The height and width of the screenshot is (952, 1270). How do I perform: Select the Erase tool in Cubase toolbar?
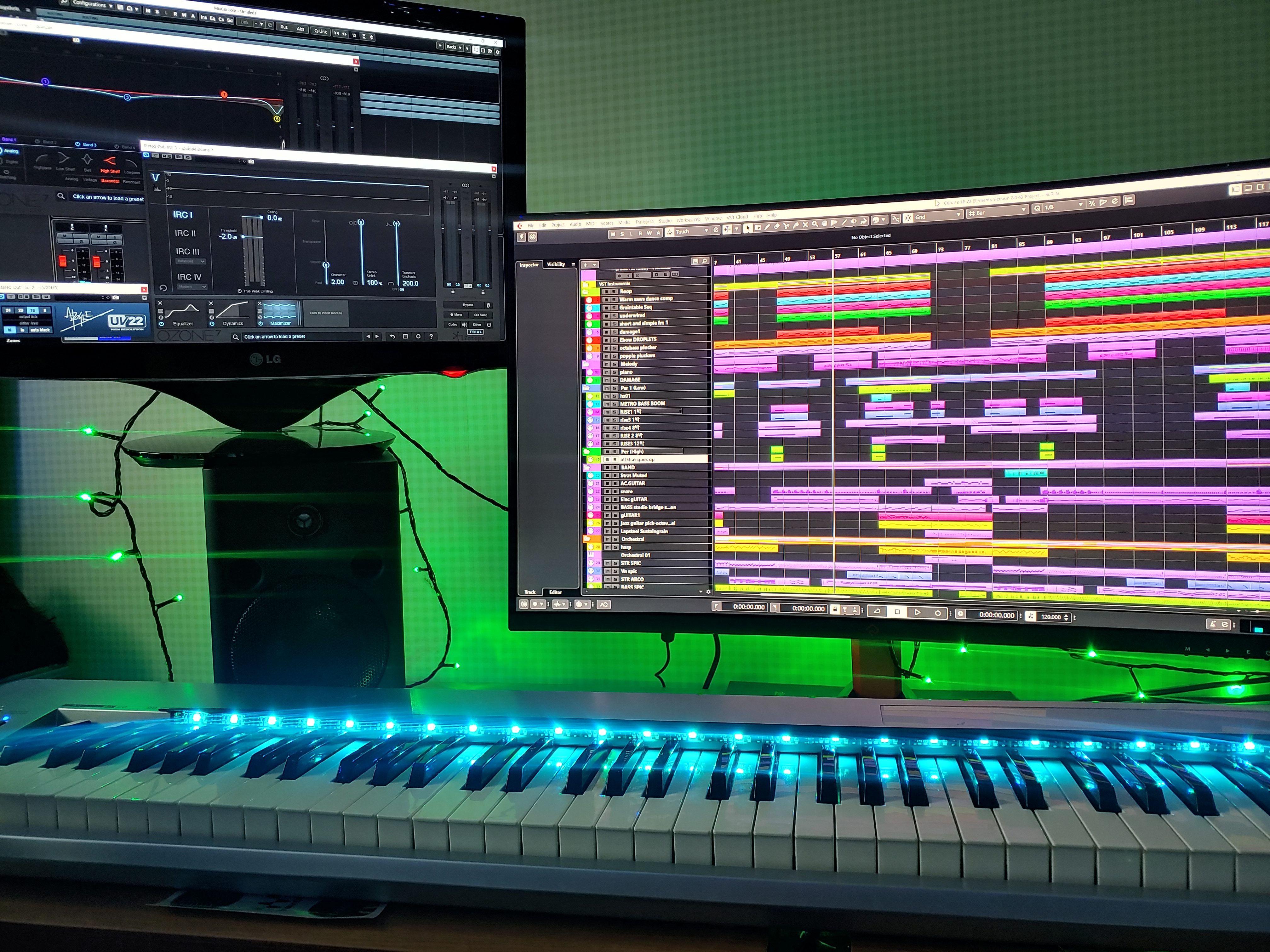point(777,226)
